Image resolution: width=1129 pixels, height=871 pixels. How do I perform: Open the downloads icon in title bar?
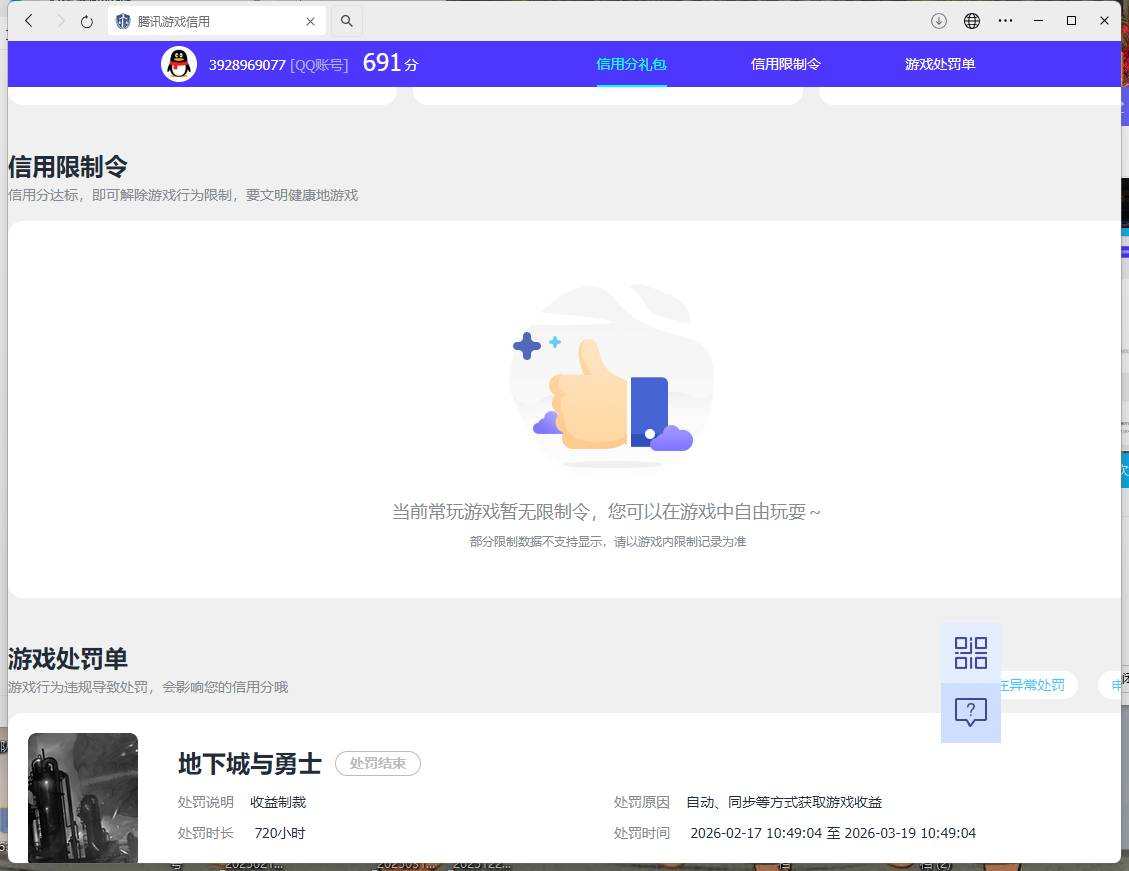click(938, 21)
